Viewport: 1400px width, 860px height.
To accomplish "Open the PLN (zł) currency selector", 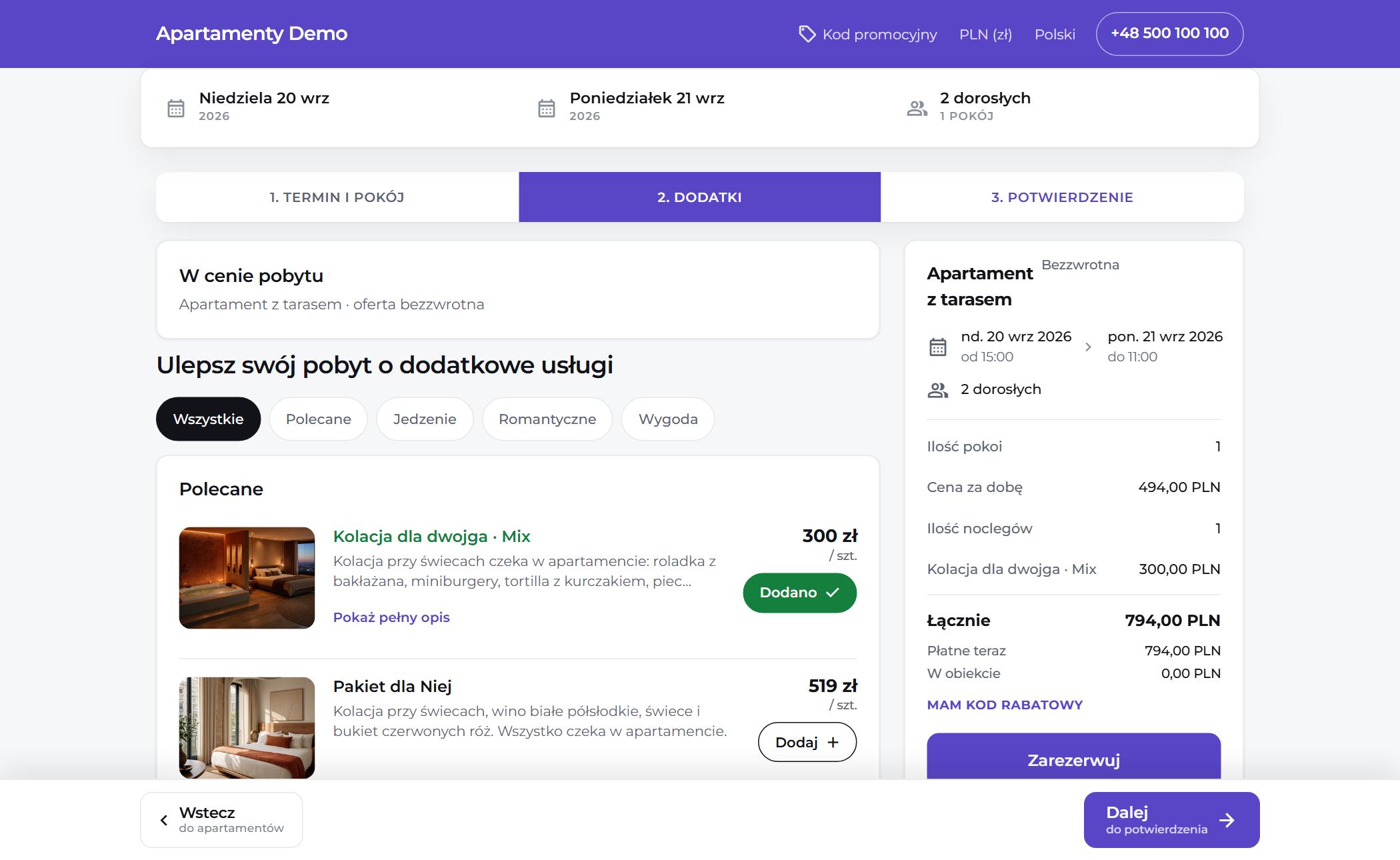I will pos(985,34).
